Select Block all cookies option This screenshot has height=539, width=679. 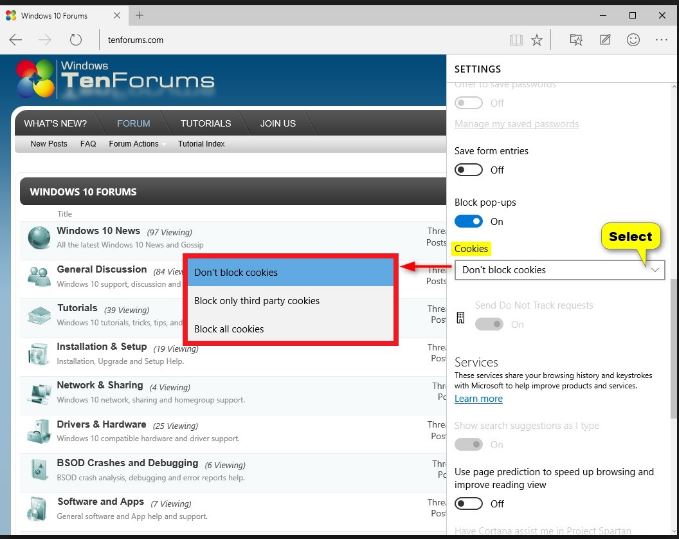tap(291, 329)
